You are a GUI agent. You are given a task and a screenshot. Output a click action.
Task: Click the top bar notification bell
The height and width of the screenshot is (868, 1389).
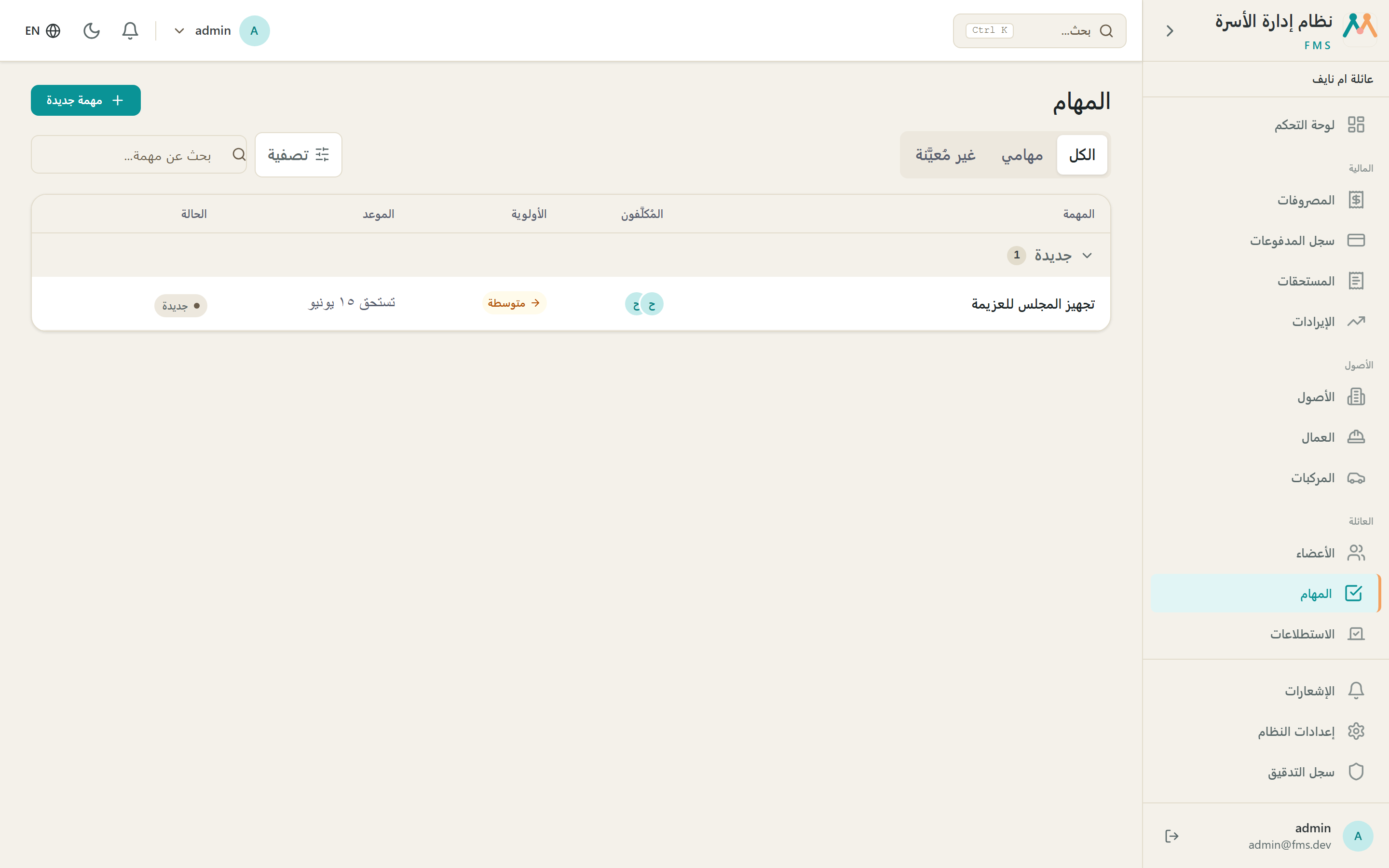coord(130,30)
